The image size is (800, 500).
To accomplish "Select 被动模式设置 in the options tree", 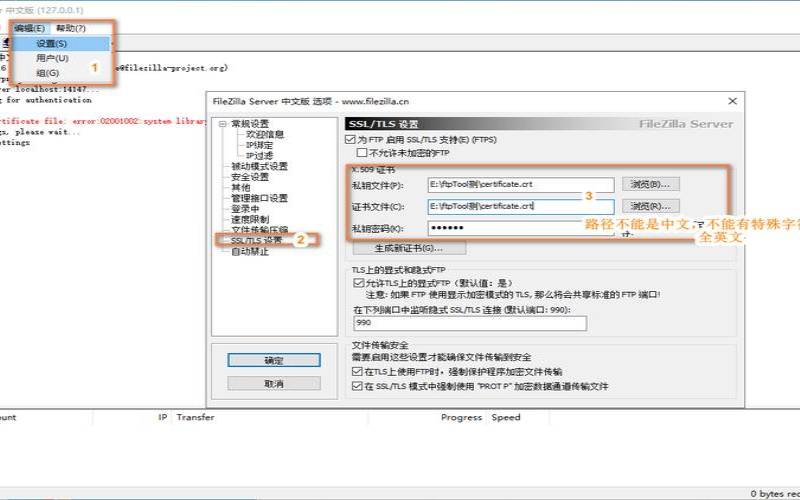I will 259,166.
